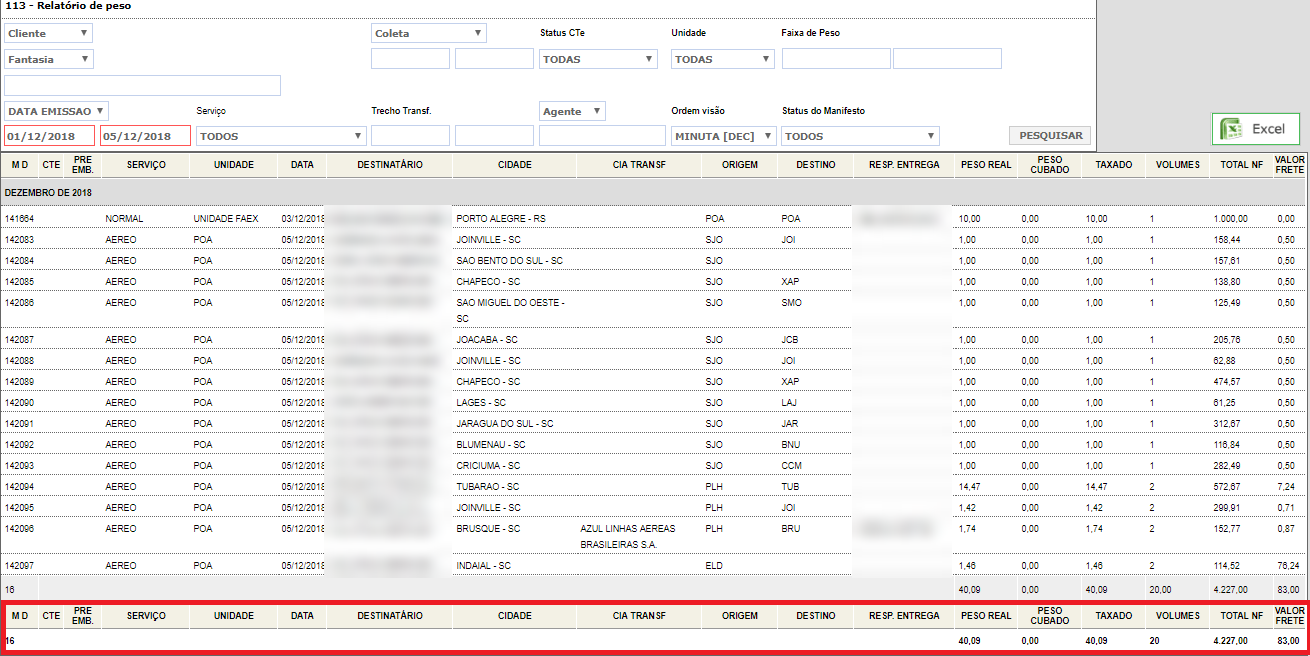Click the start date field 01/12/2018
Screen dimensions: 1310x656
click(50, 136)
